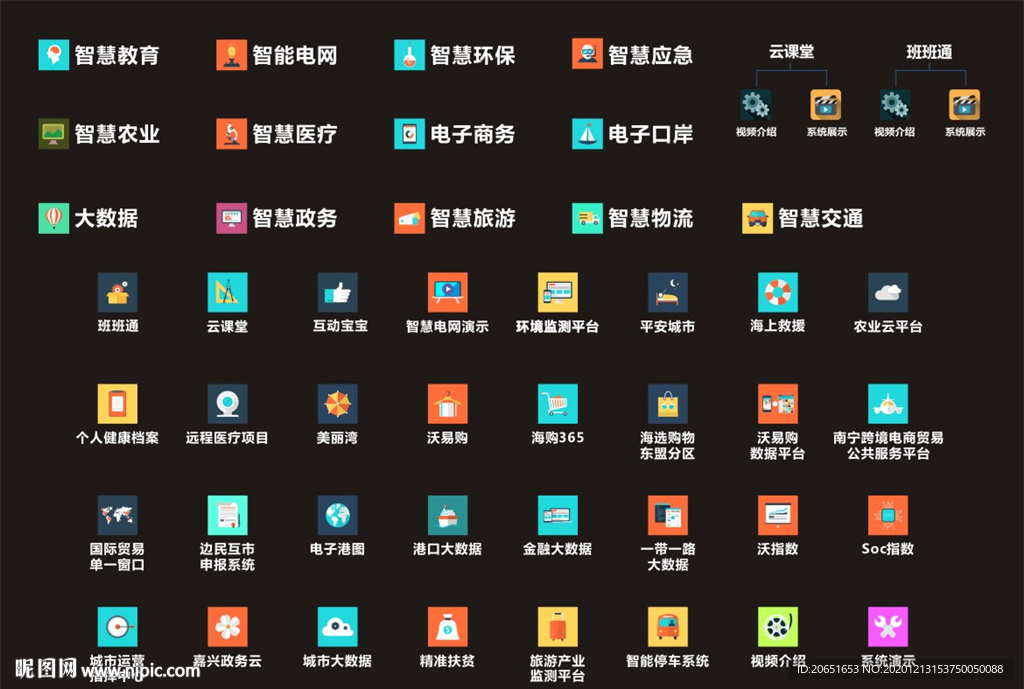
Task: Open the 智慧交通 (Smart Transport) icon
Action: [756, 217]
